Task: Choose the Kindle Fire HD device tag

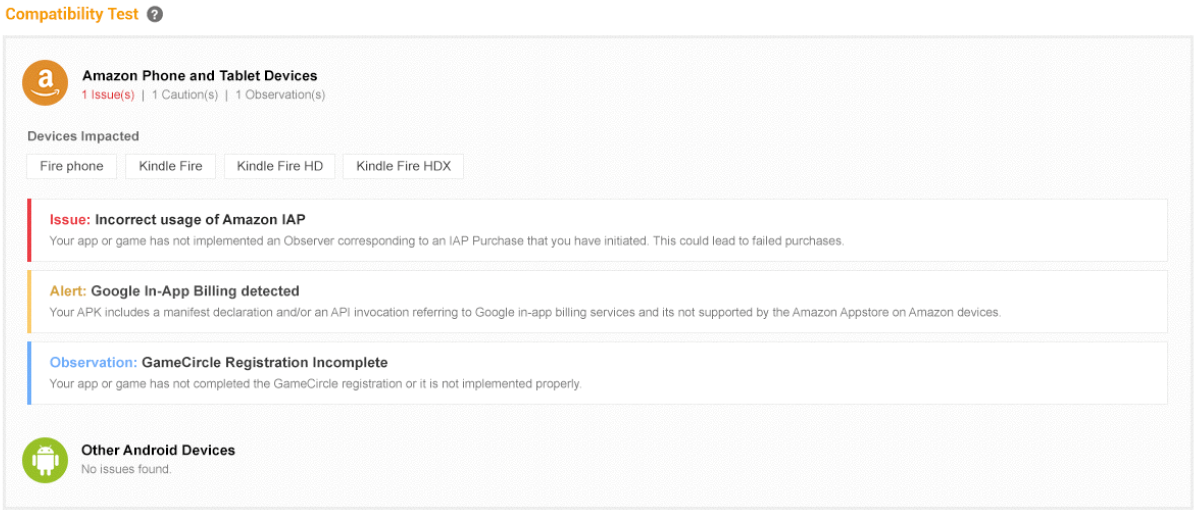Action: (280, 166)
